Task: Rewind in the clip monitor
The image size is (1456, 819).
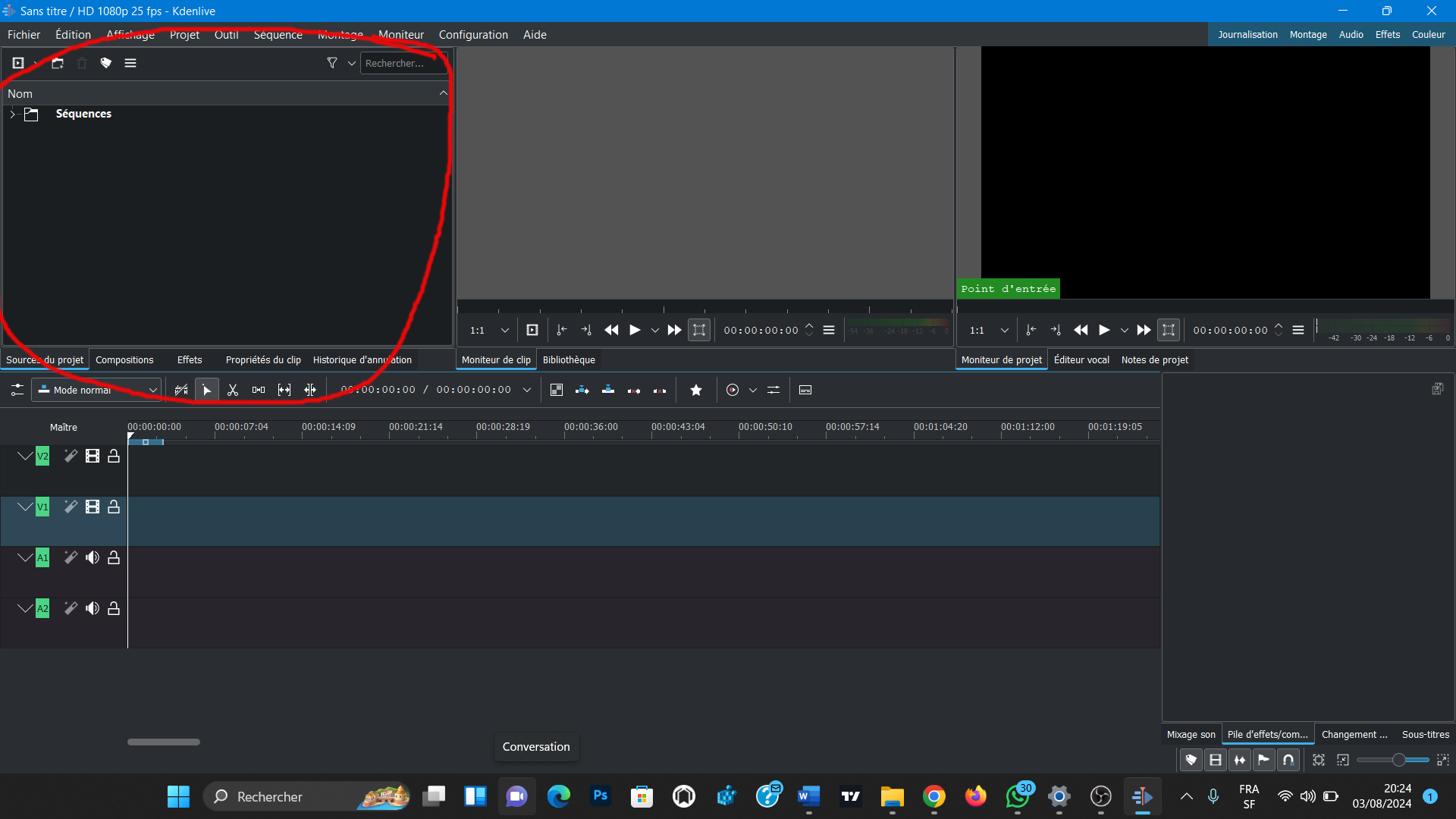Action: point(611,330)
